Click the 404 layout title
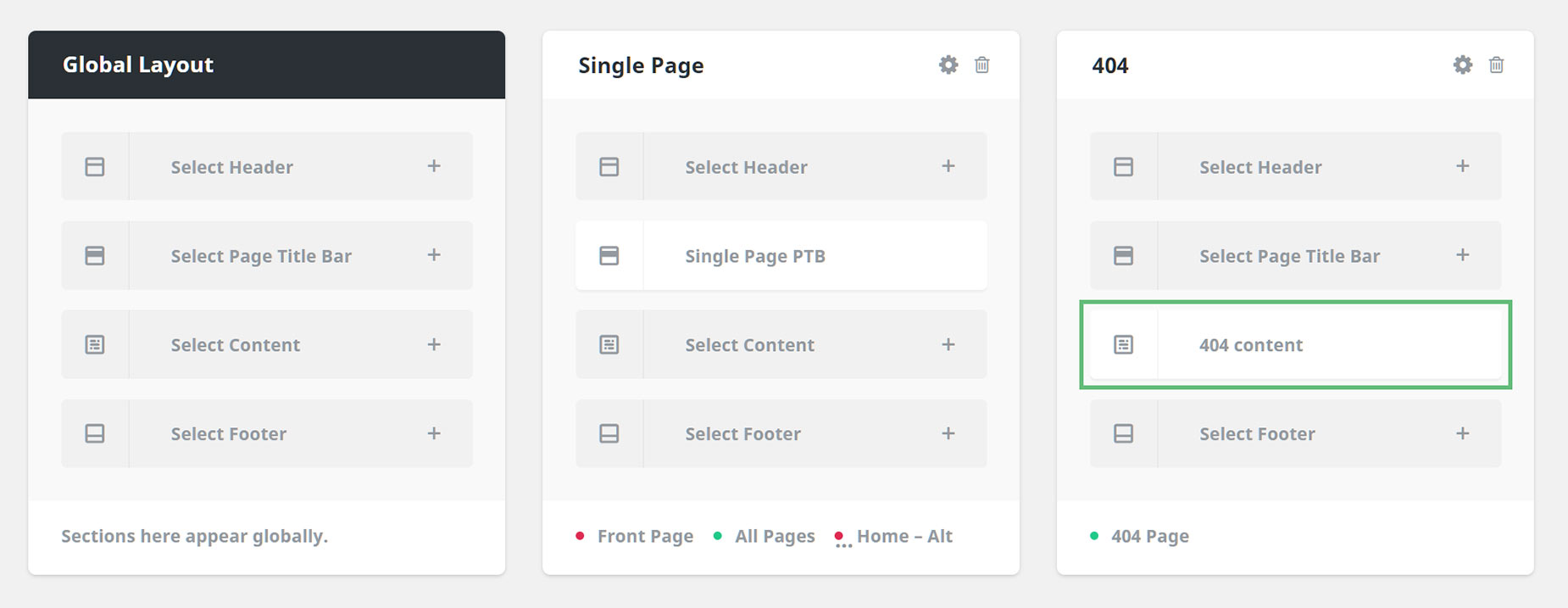1568x608 pixels. (x=1110, y=65)
